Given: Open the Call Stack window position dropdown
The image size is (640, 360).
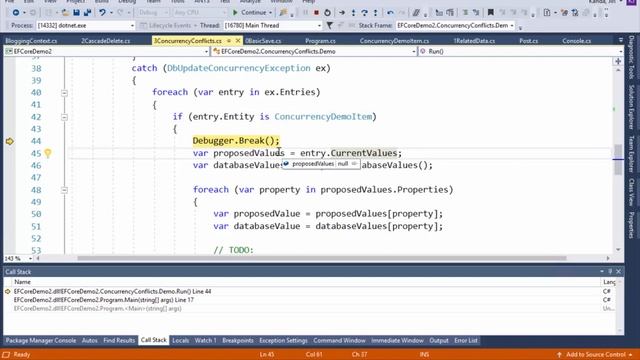Looking at the screenshot, I should (x=602, y=271).
